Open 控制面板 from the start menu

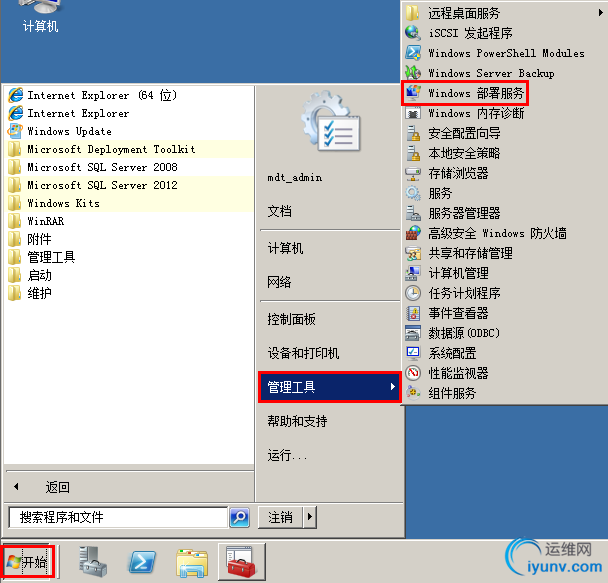pyautogui.click(x=291, y=319)
